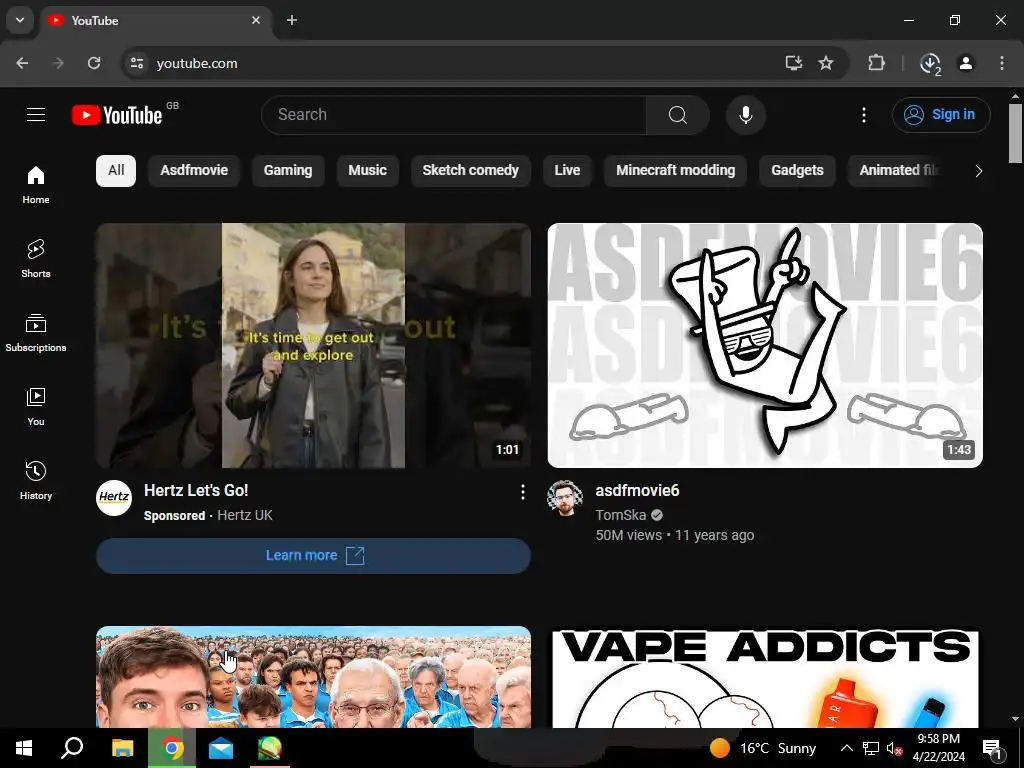Viewport: 1024px width, 768px height.
Task: View site information icon in address bar
Action: [136, 63]
